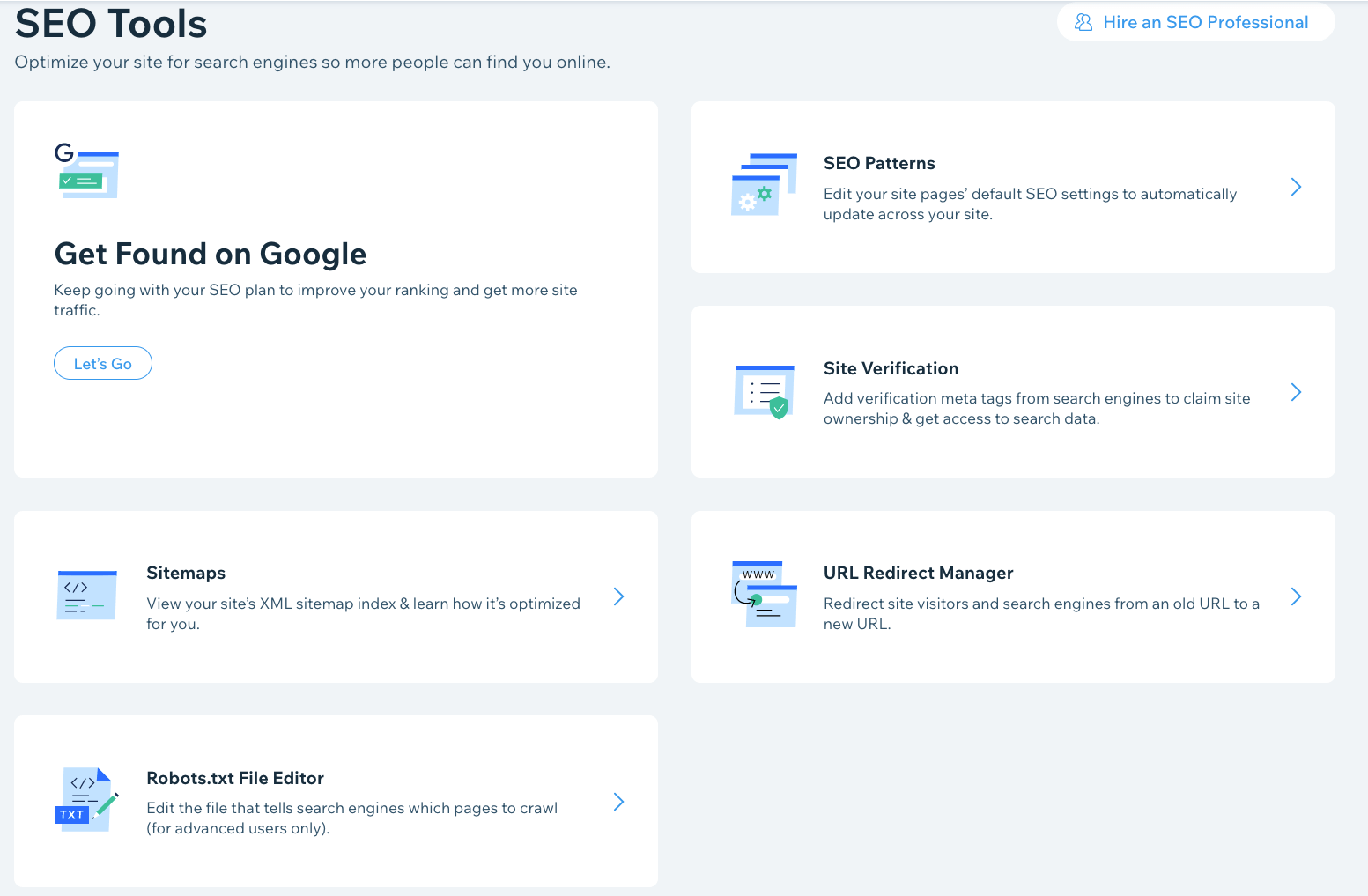
Task: Click the Site Verification checklist icon
Action: 764,389
